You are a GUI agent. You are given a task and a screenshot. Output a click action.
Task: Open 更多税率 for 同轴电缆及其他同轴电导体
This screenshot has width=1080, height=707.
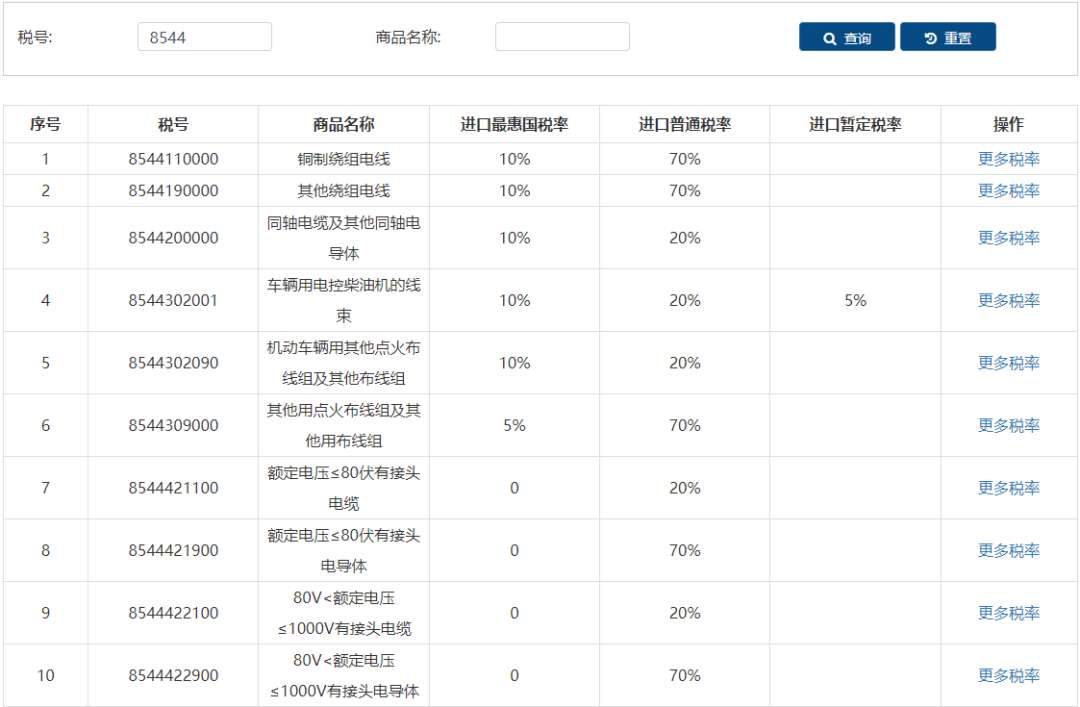coord(1008,238)
